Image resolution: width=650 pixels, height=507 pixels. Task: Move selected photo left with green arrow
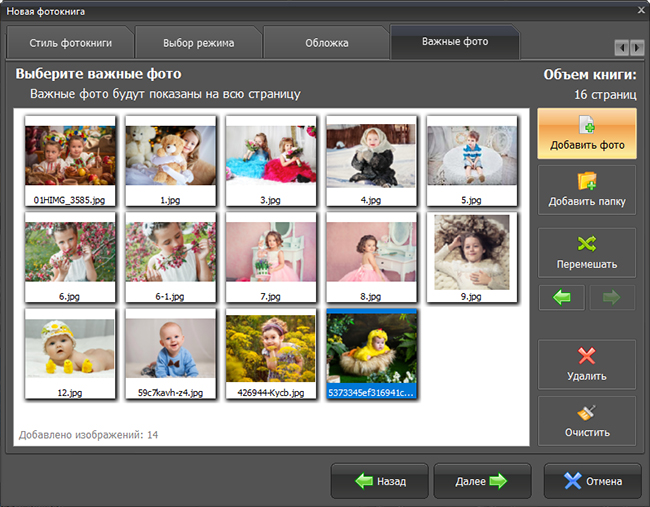click(x=562, y=297)
